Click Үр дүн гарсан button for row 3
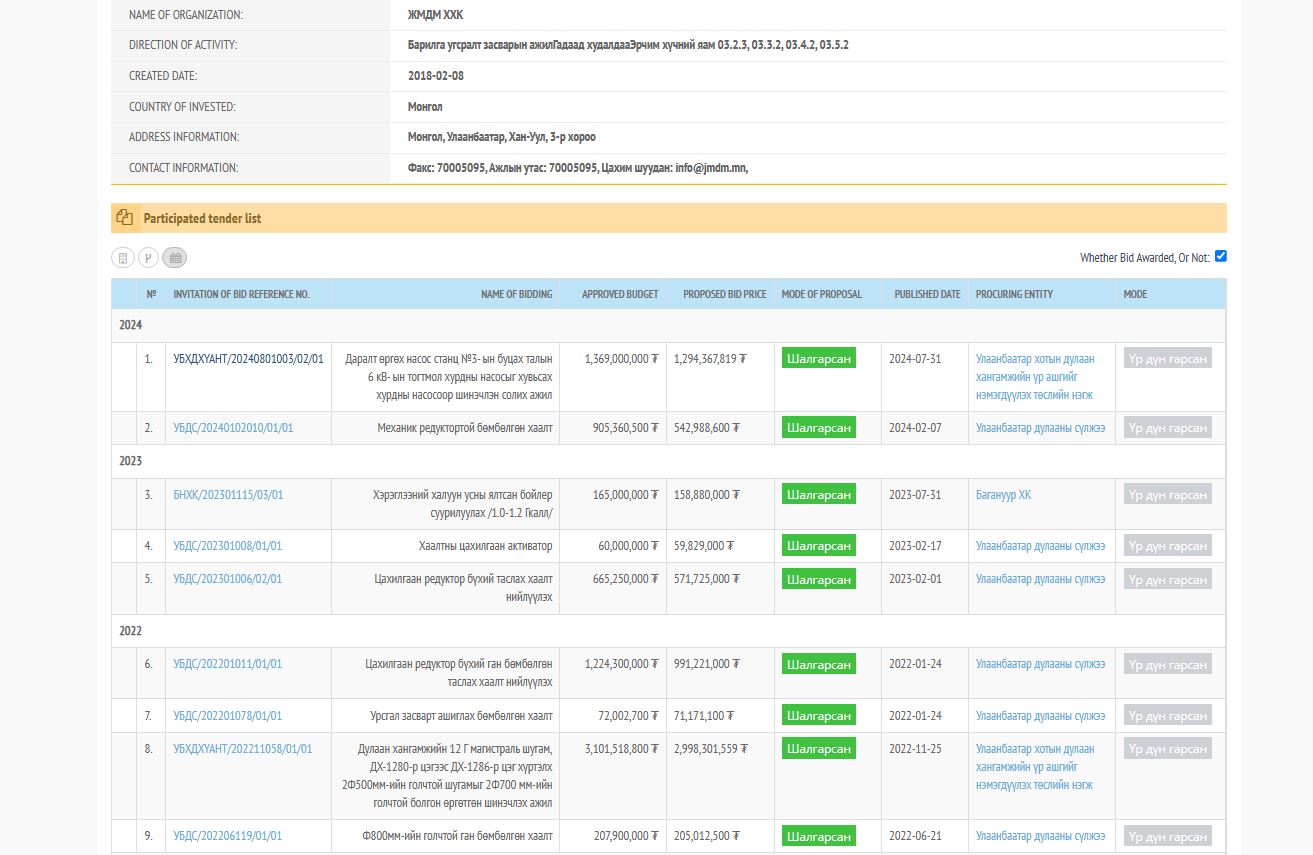The image size is (1313, 855). (x=1167, y=494)
